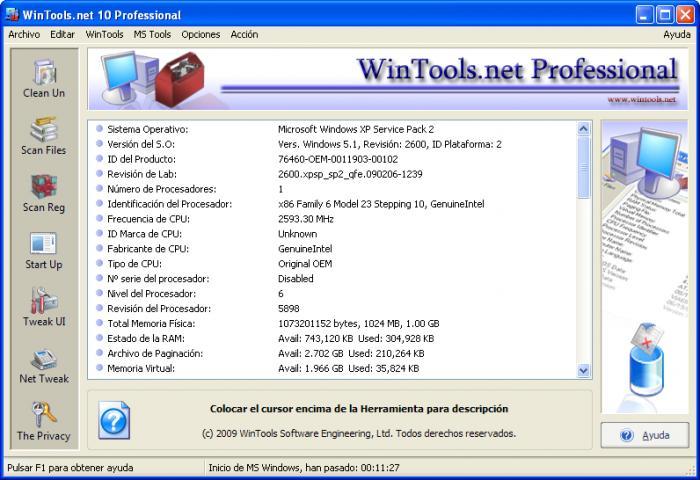Click the value Microsoft Windows XP Service Pack 2
The height and width of the screenshot is (480, 700).
356,129
